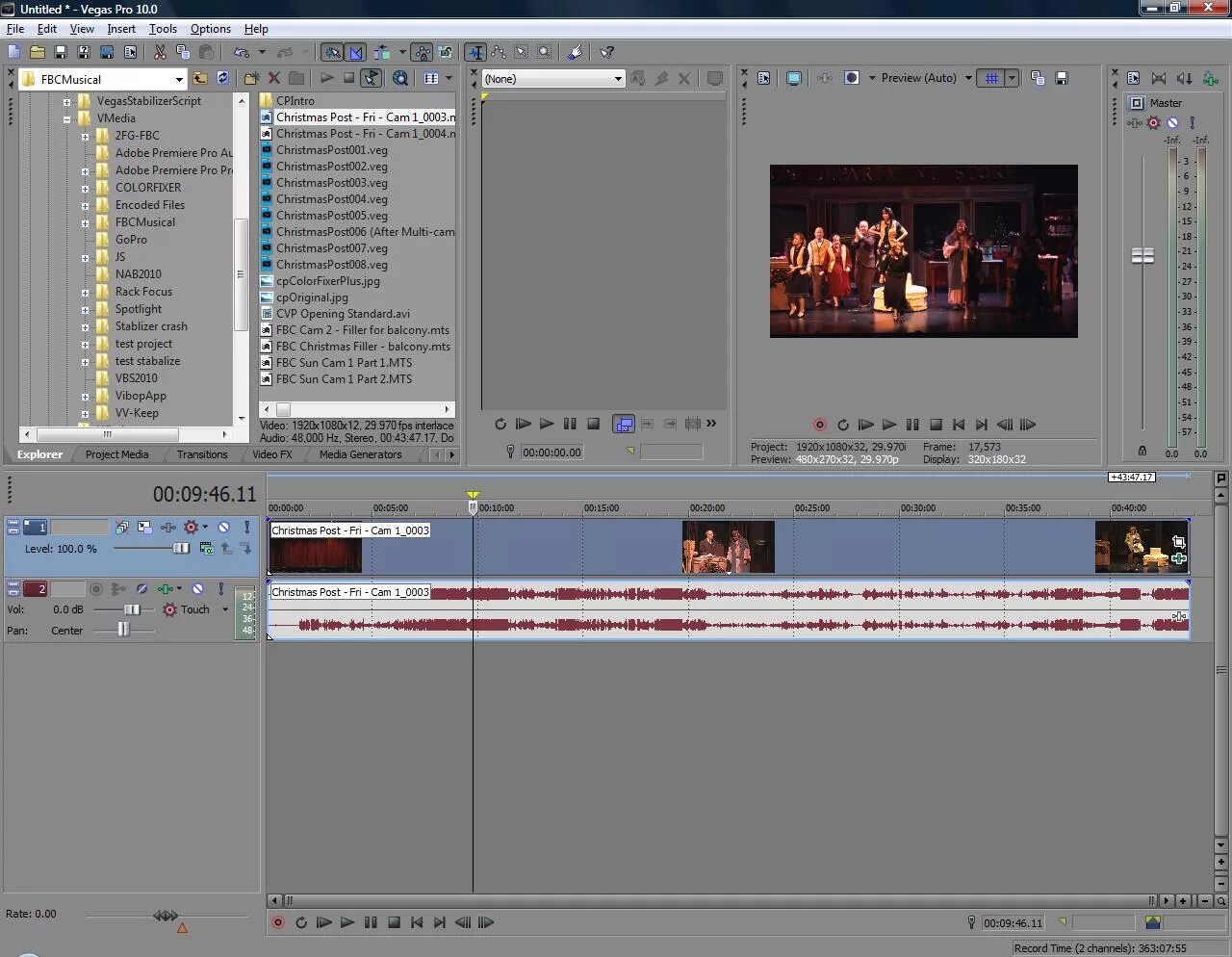Screen dimensions: 1232x957
Task: Solo audio track 2
Action: pyautogui.click(x=221, y=589)
